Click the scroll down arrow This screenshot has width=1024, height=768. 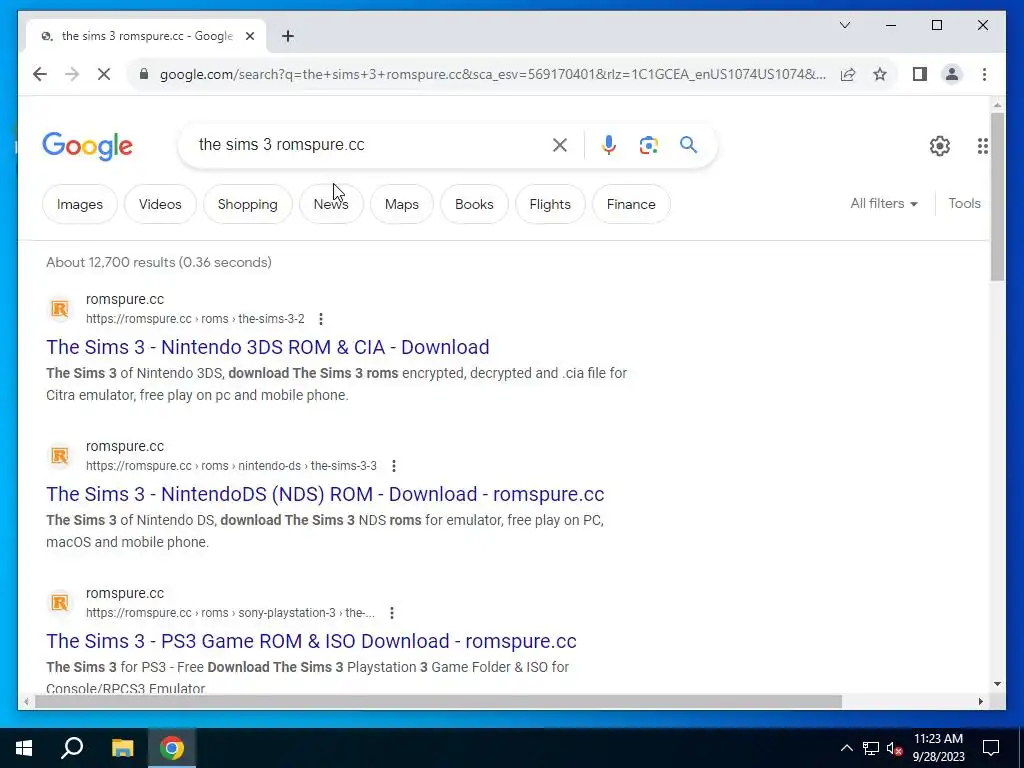tap(997, 684)
